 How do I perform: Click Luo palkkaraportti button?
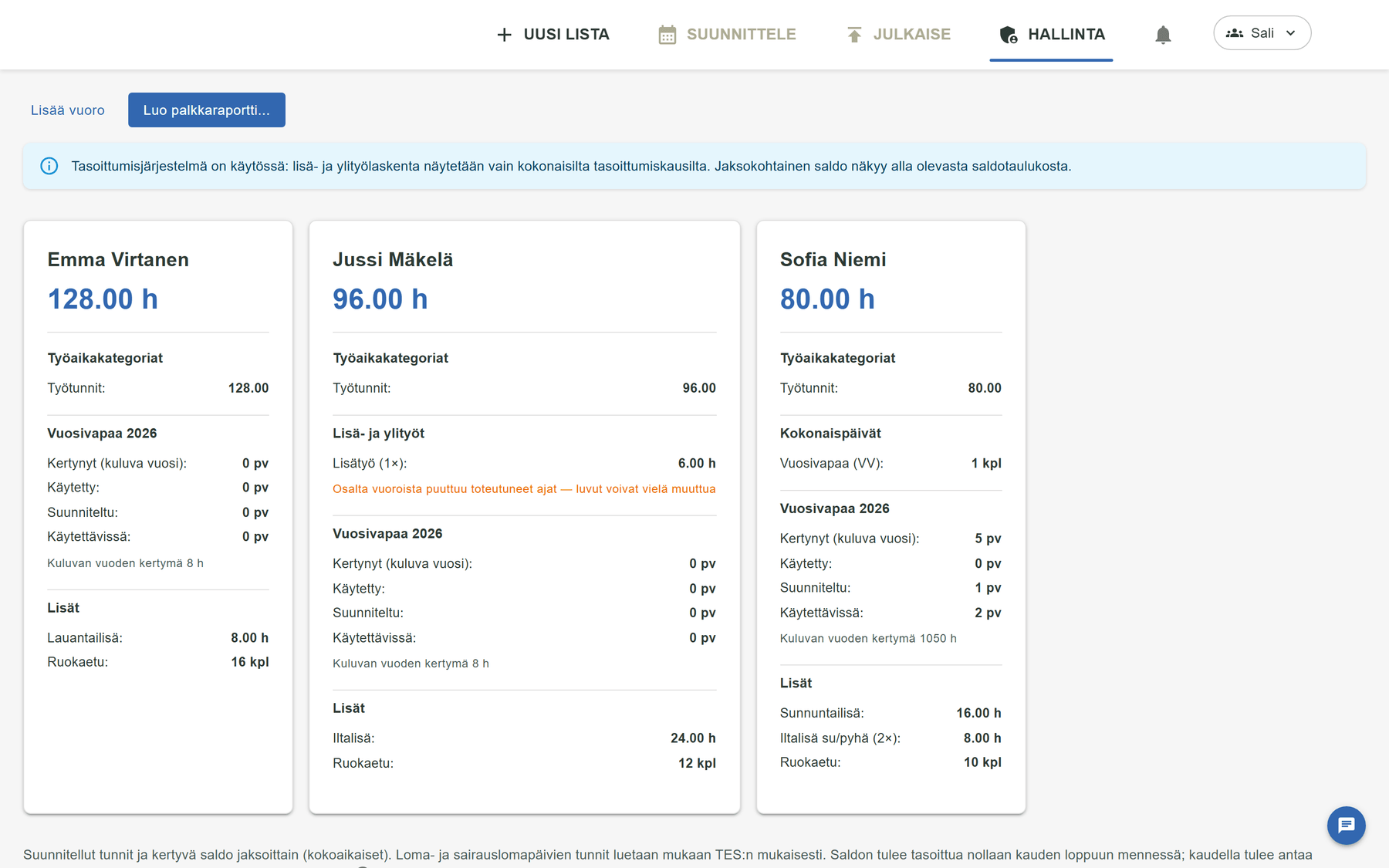(207, 110)
